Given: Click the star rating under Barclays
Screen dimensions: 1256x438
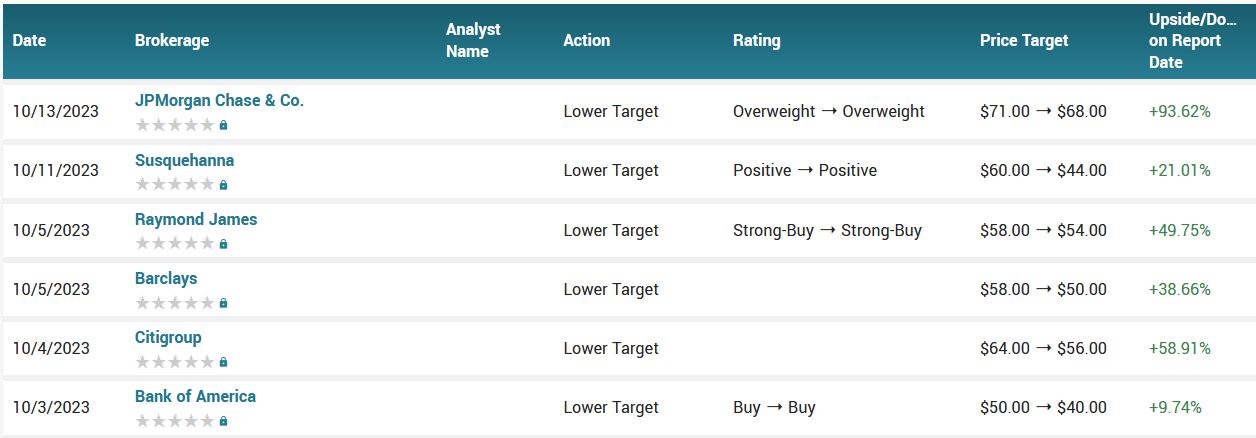Looking at the screenshot, I should (175, 302).
